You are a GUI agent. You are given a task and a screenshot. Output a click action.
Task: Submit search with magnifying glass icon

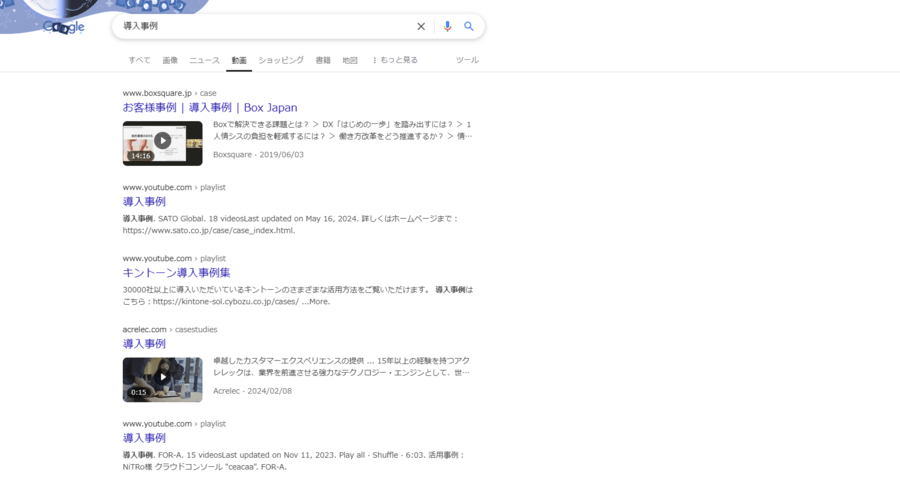pos(469,26)
